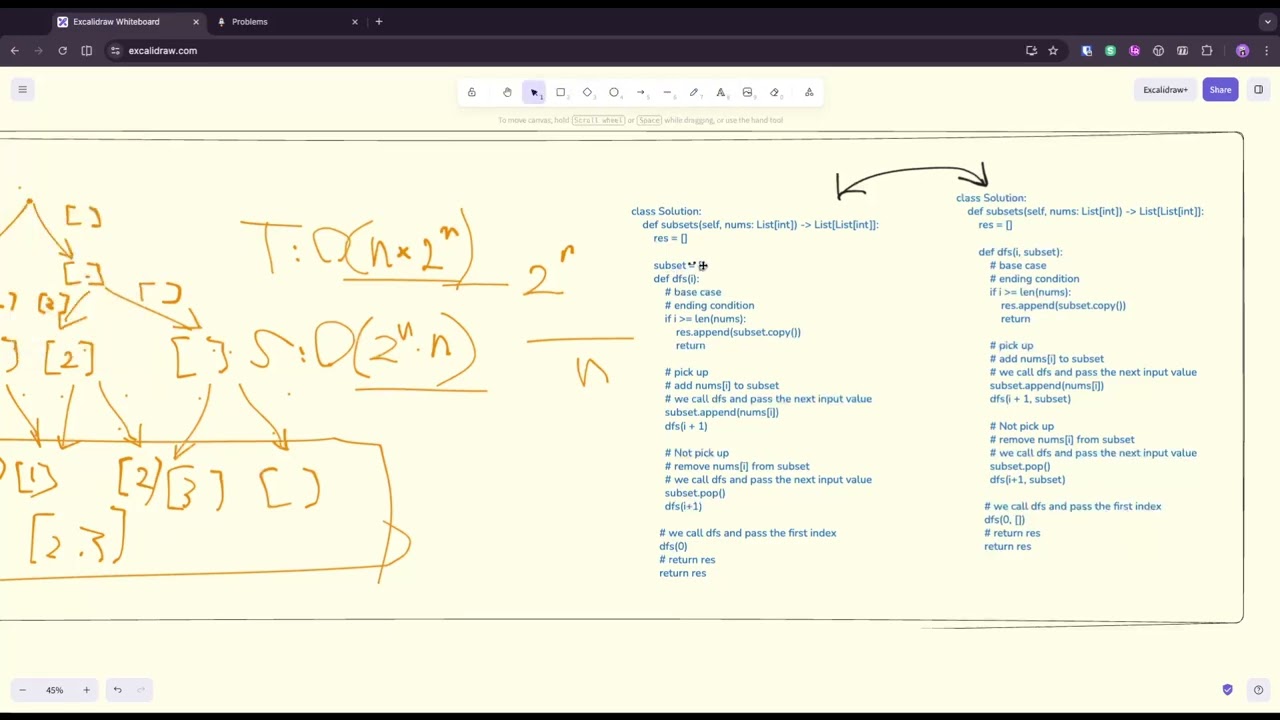Close the Problems tab

coord(354,21)
